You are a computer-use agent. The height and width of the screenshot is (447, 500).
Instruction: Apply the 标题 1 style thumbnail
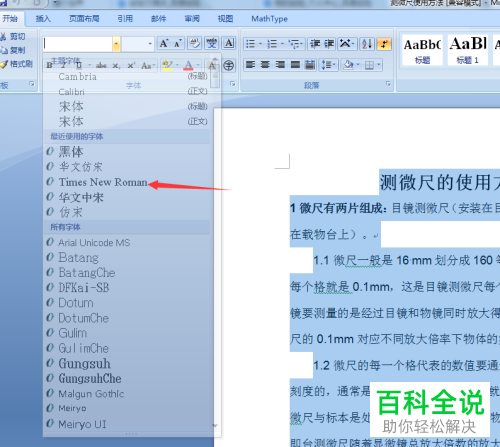(468, 50)
